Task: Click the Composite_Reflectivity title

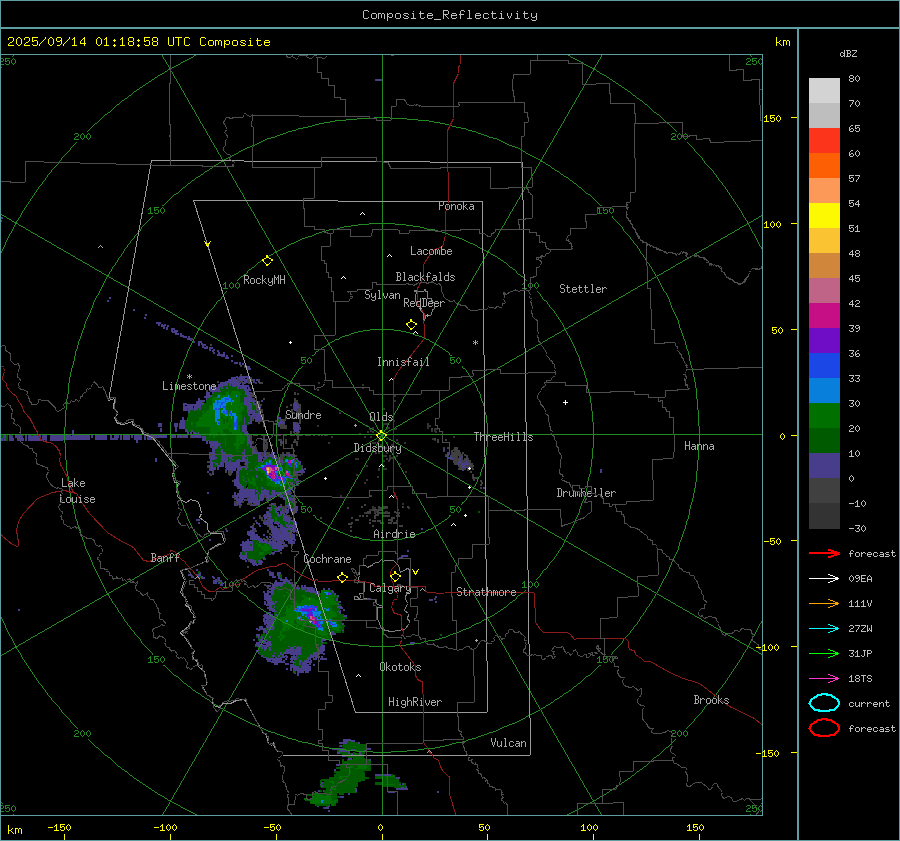Action: [x=449, y=15]
